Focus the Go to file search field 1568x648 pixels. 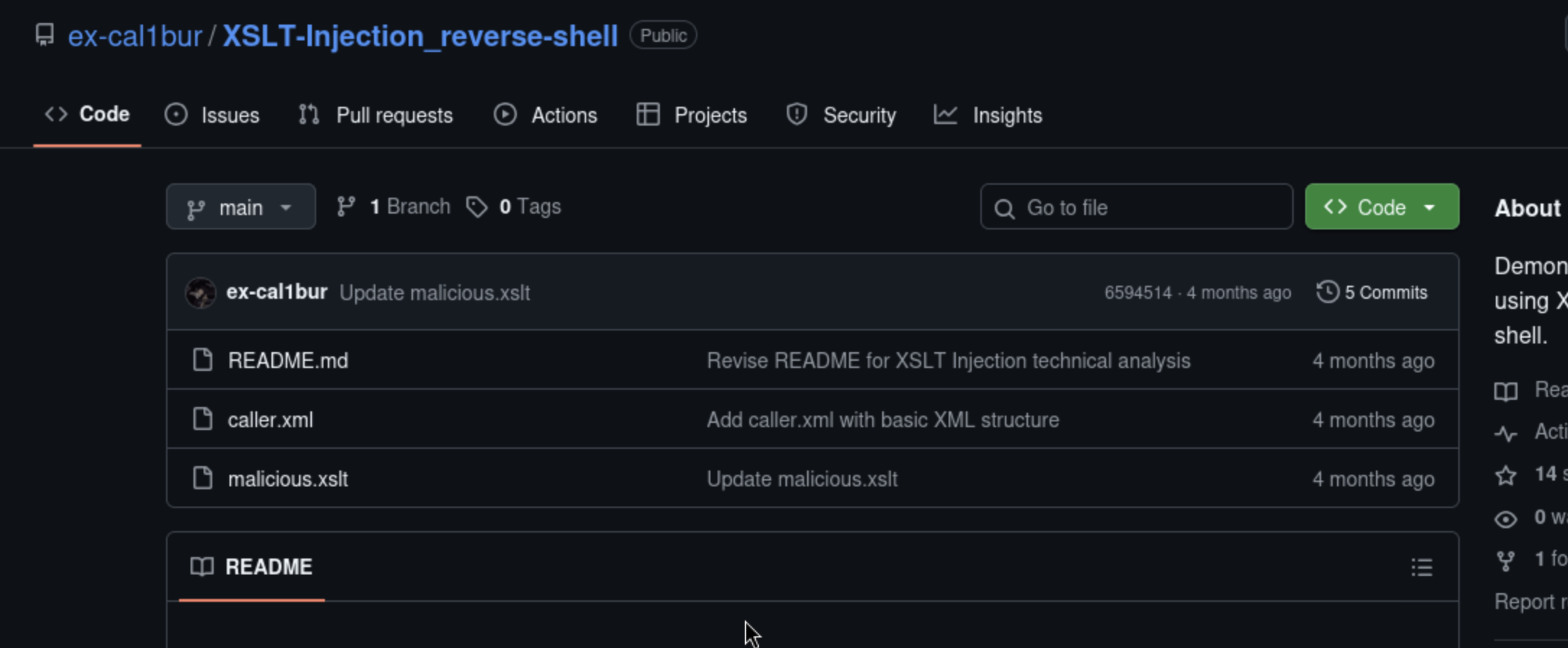(1136, 207)
